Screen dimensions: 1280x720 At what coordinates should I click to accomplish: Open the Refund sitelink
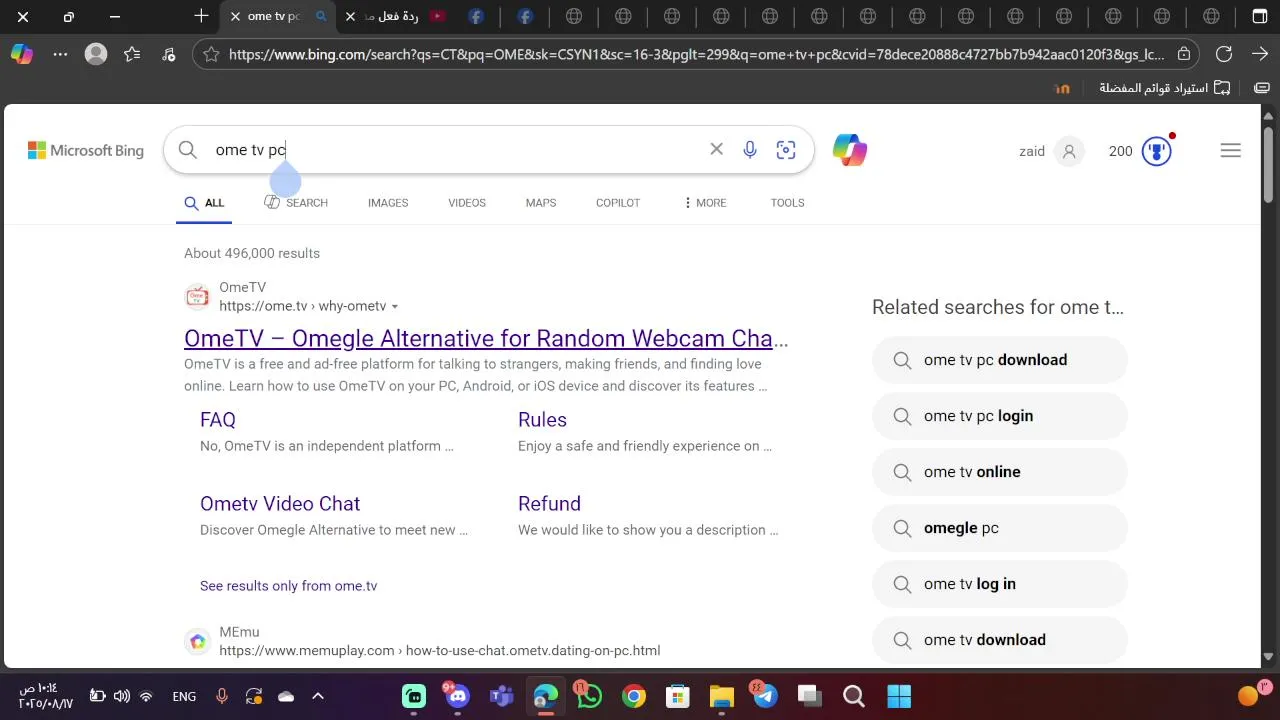tap(549, 504)
